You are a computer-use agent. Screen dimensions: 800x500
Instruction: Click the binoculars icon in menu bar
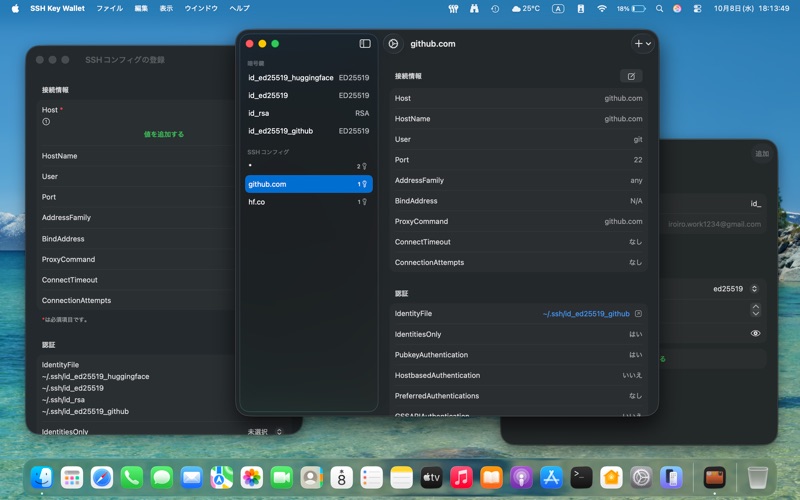click(x=474, y=8)
